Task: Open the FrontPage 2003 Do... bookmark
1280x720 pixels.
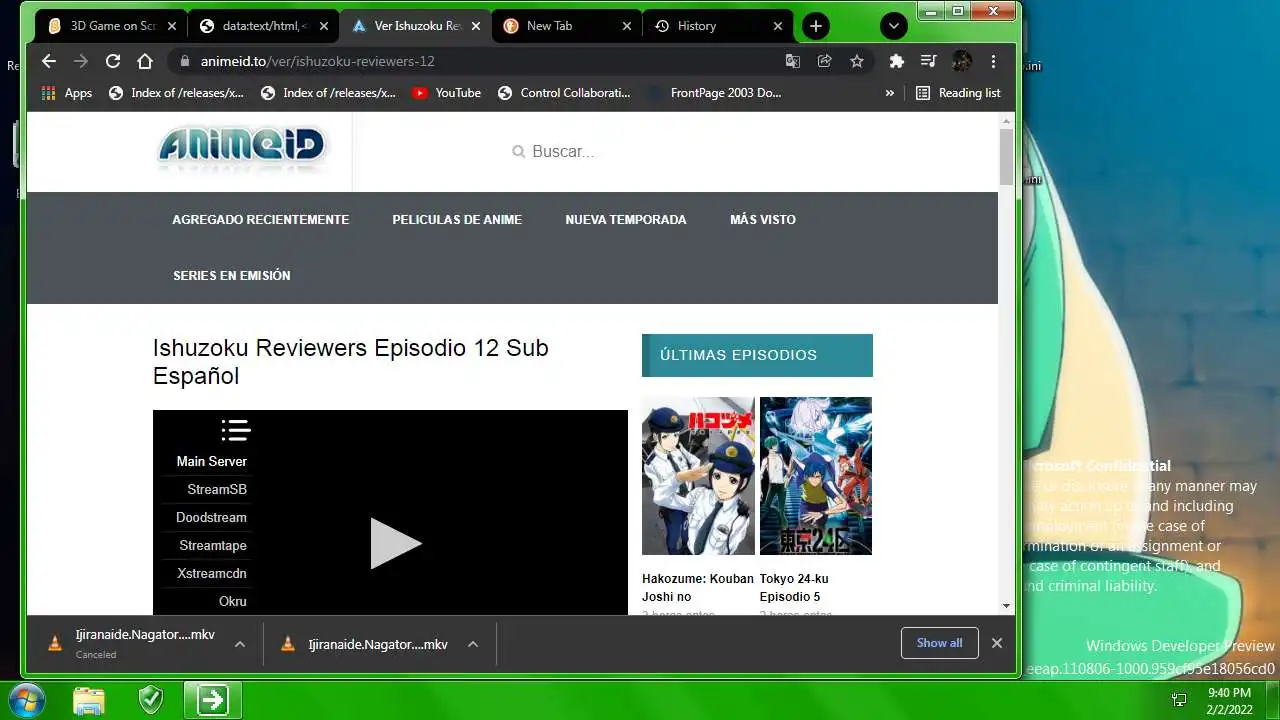Action: pyautogui.click(x=716, y=93)
